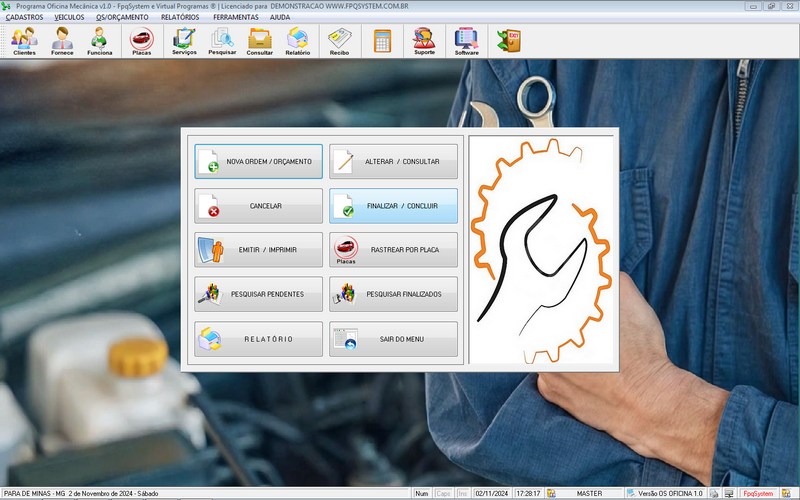Open the Clientes toolbar icon
Viewport: 800px width, 500px height.
(x=24, y=41)
